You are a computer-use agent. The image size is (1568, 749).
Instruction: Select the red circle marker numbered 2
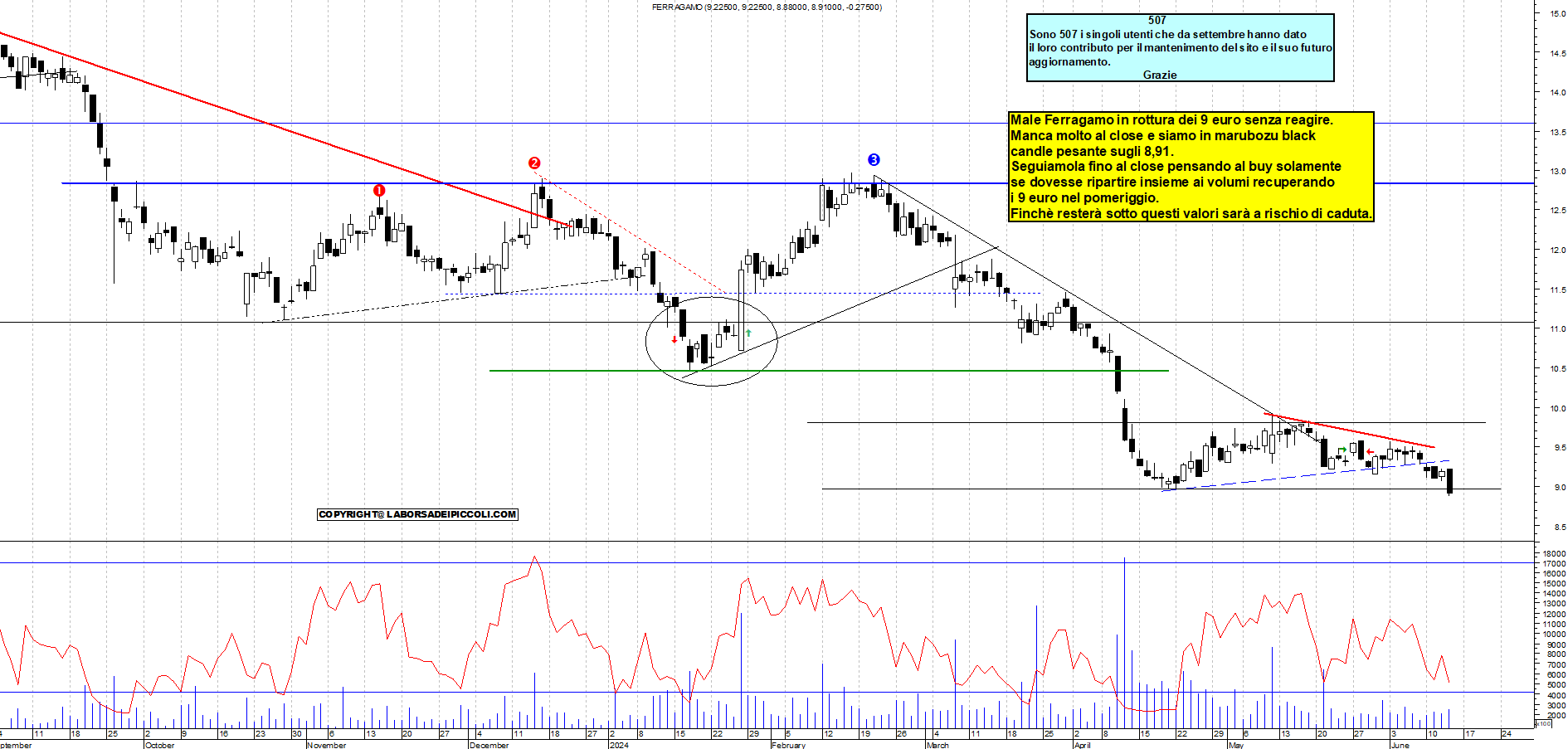tap(534, 163)
